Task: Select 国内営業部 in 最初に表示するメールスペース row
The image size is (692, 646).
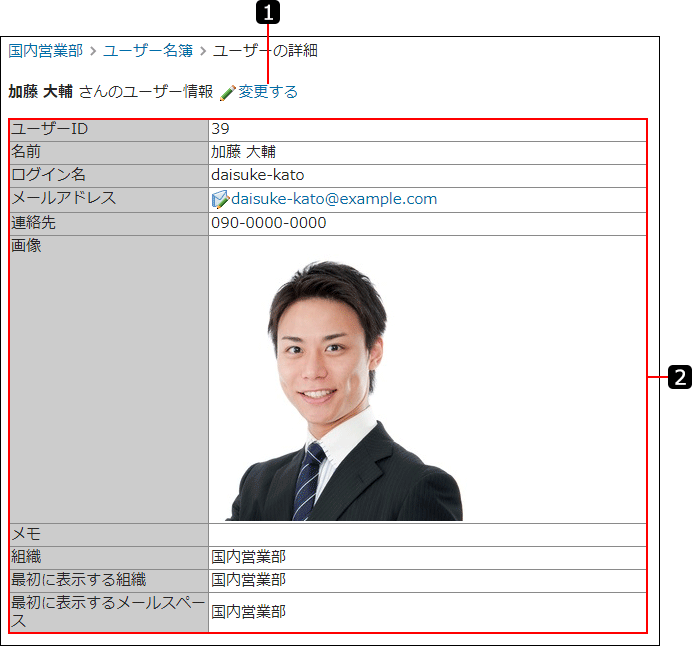Action: click(248, 612)
